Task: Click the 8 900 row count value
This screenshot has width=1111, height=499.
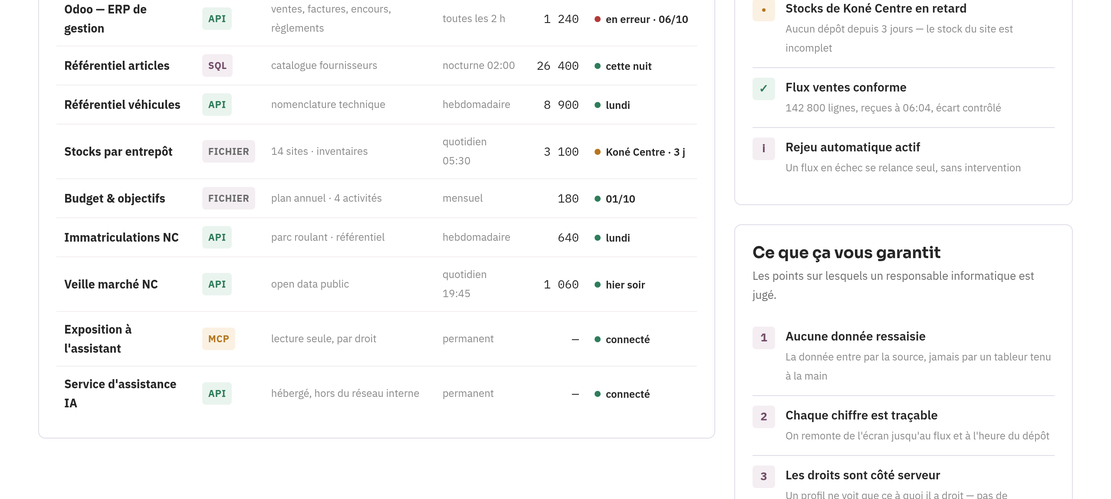Action: coord(561,105)
